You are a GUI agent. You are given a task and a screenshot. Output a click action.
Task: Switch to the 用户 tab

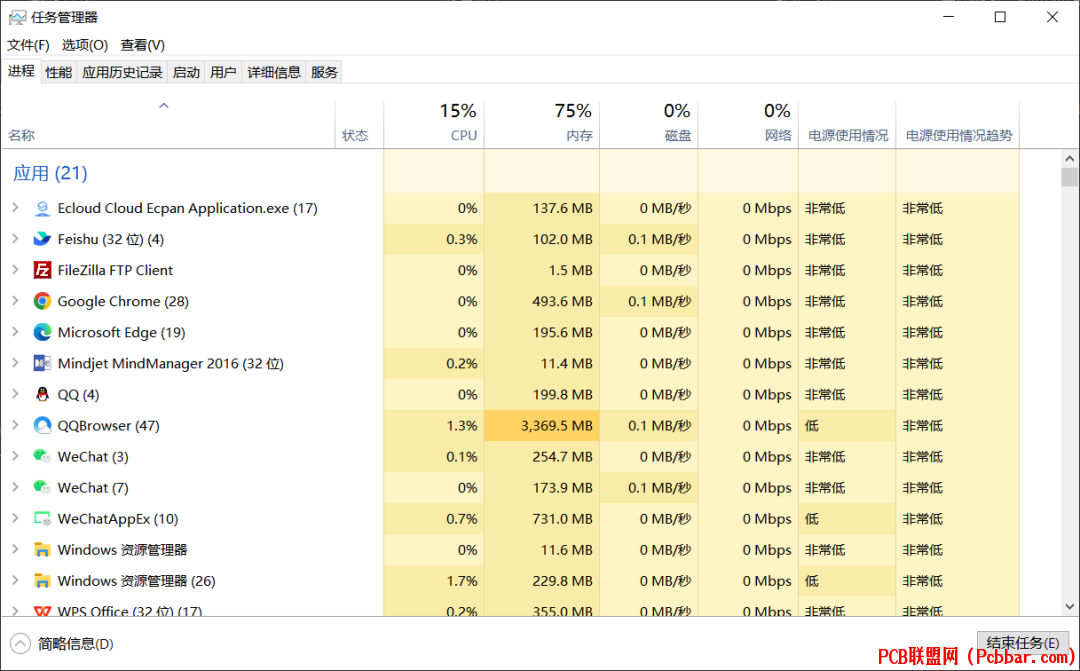(x=223, y=72)
